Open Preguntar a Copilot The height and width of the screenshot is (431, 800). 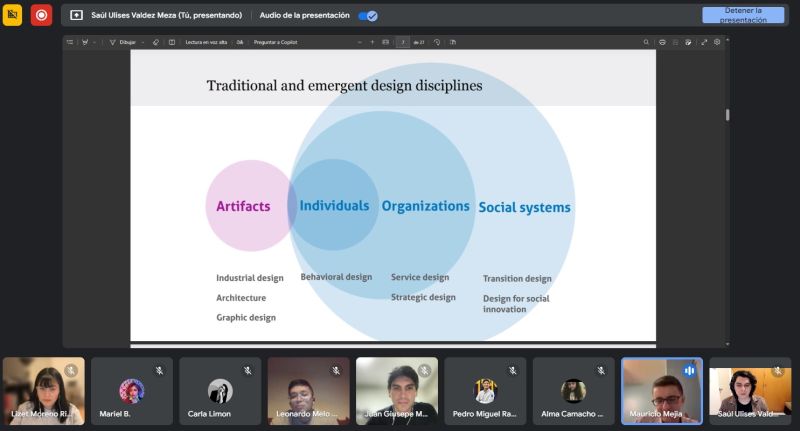click(x=276, y=42)
